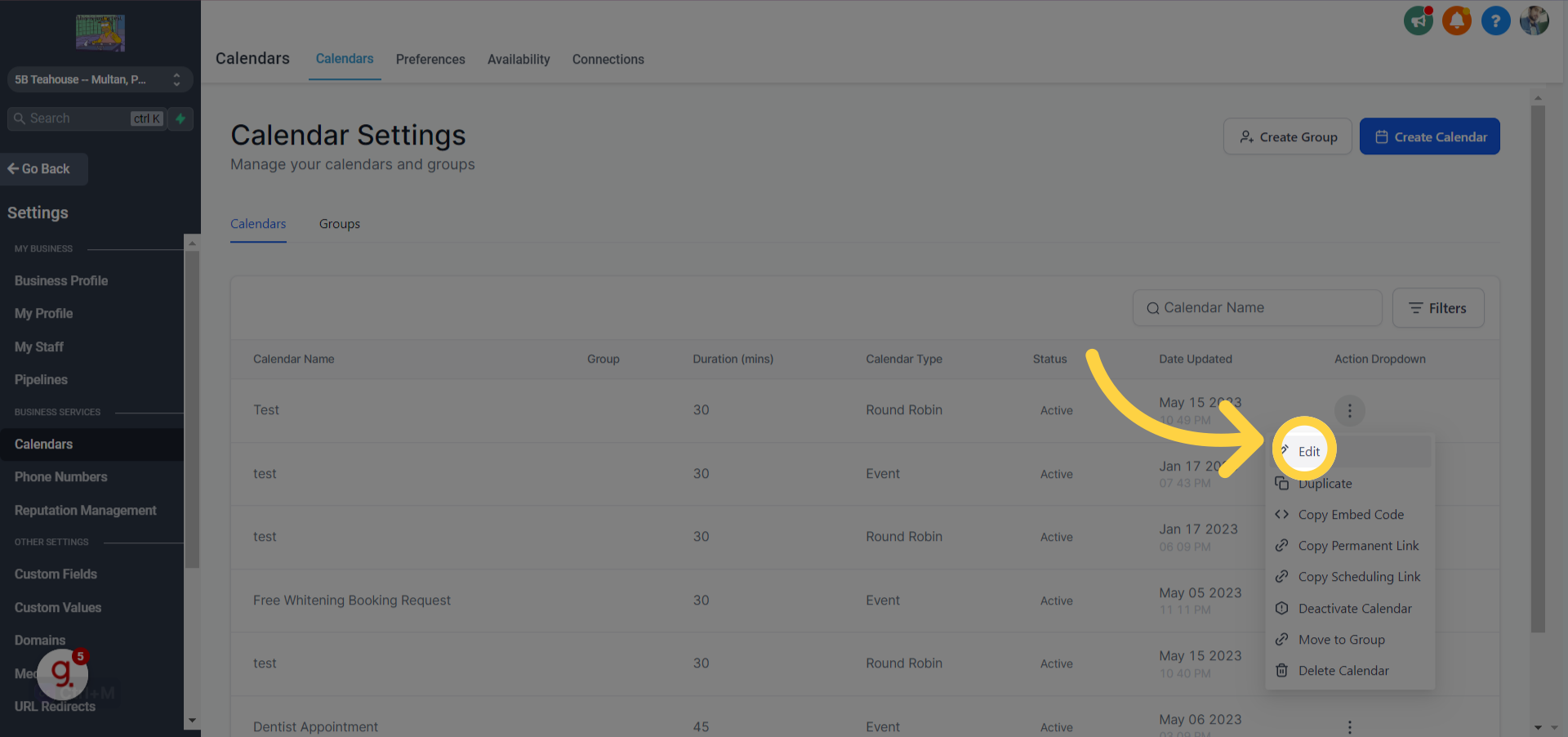Viewport: 1568px width, 737px height.
Task: Focus the sidebar Search field
Action: (x=87, y=118)
